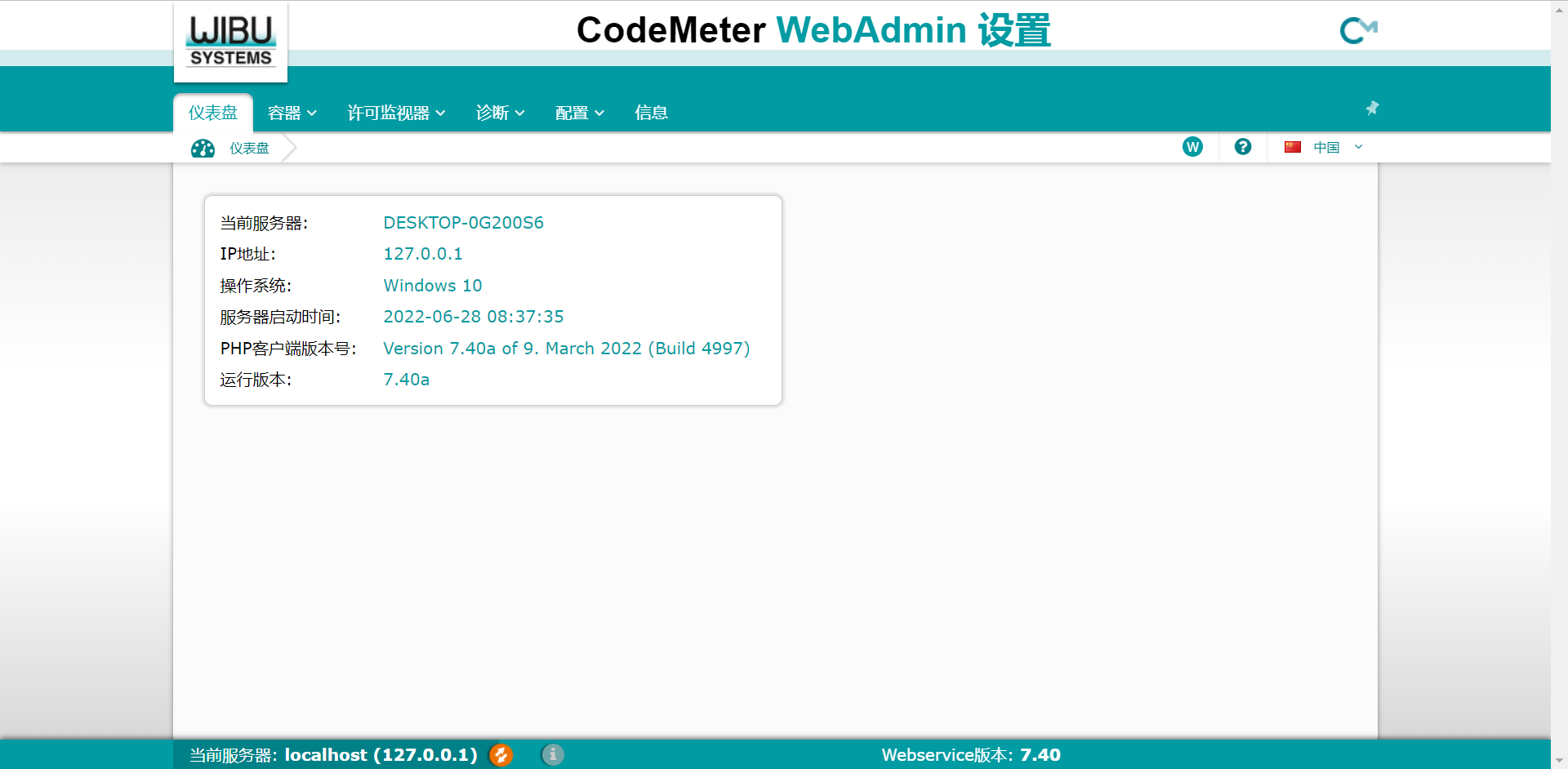This screenshot has height=769, width=1568.
Task: Click the runtime version 7.40a value
Action: pos(407,380)
